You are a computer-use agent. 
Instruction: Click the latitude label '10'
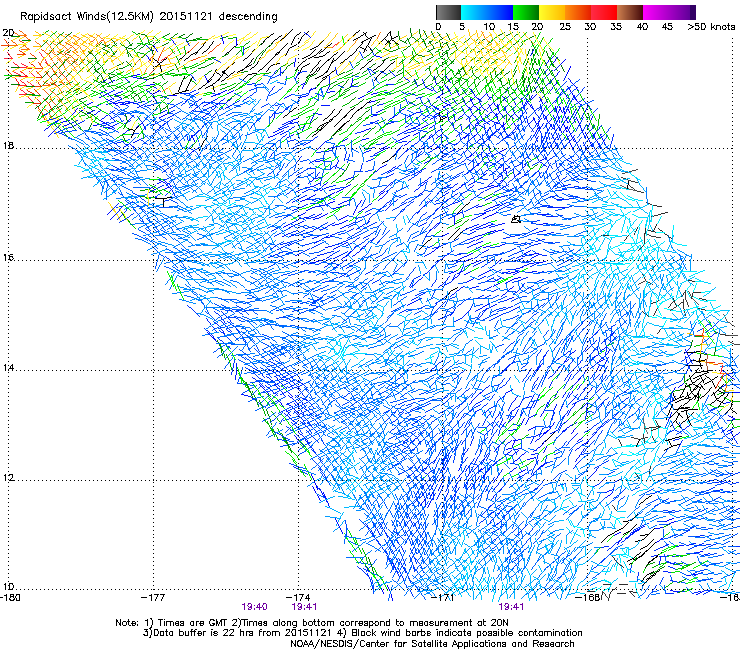(x=8, y=587)
